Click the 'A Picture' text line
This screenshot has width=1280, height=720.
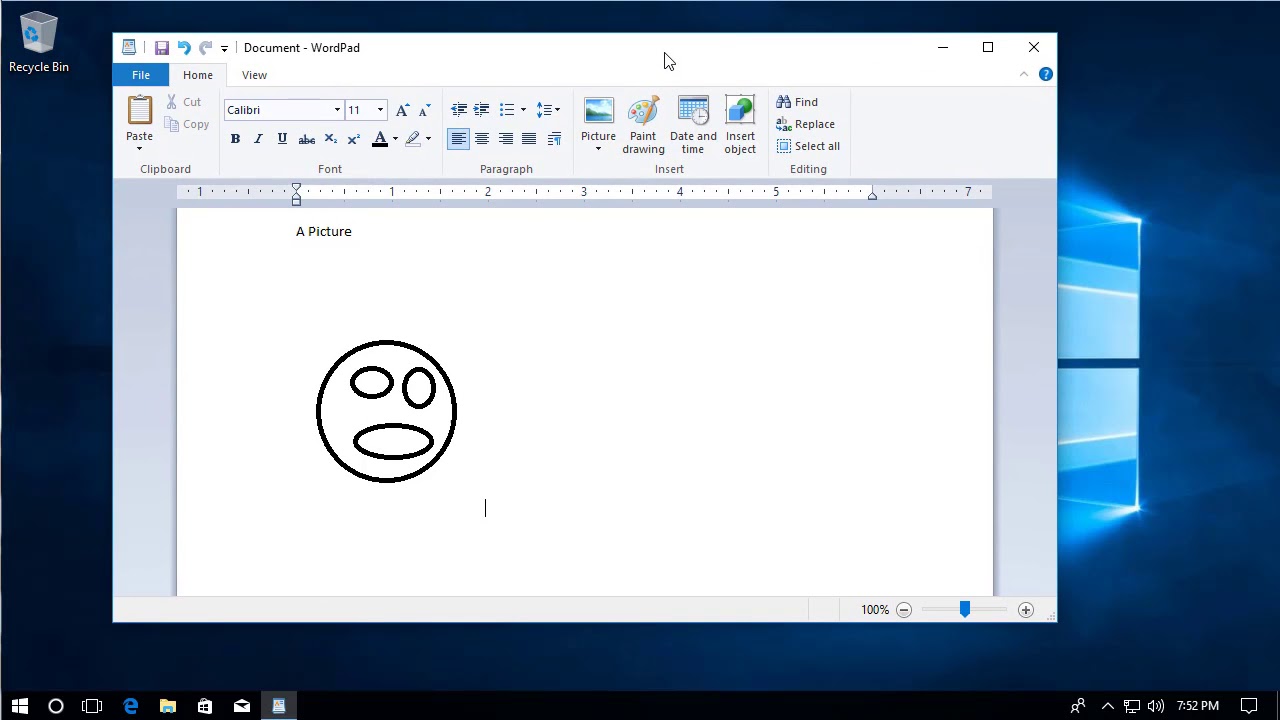(324, 231)
